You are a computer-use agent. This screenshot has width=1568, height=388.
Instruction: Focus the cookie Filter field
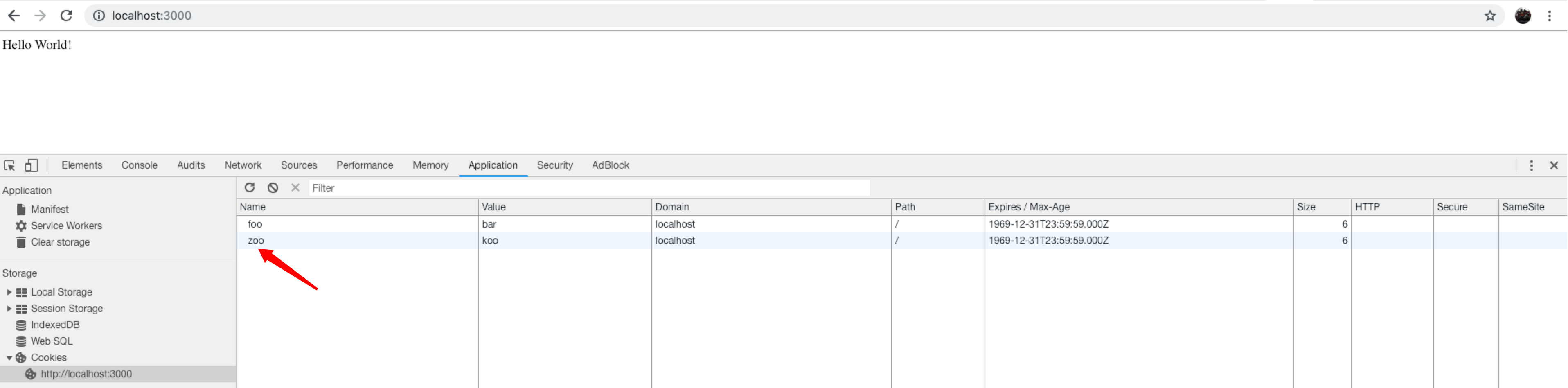pos(588,188)
